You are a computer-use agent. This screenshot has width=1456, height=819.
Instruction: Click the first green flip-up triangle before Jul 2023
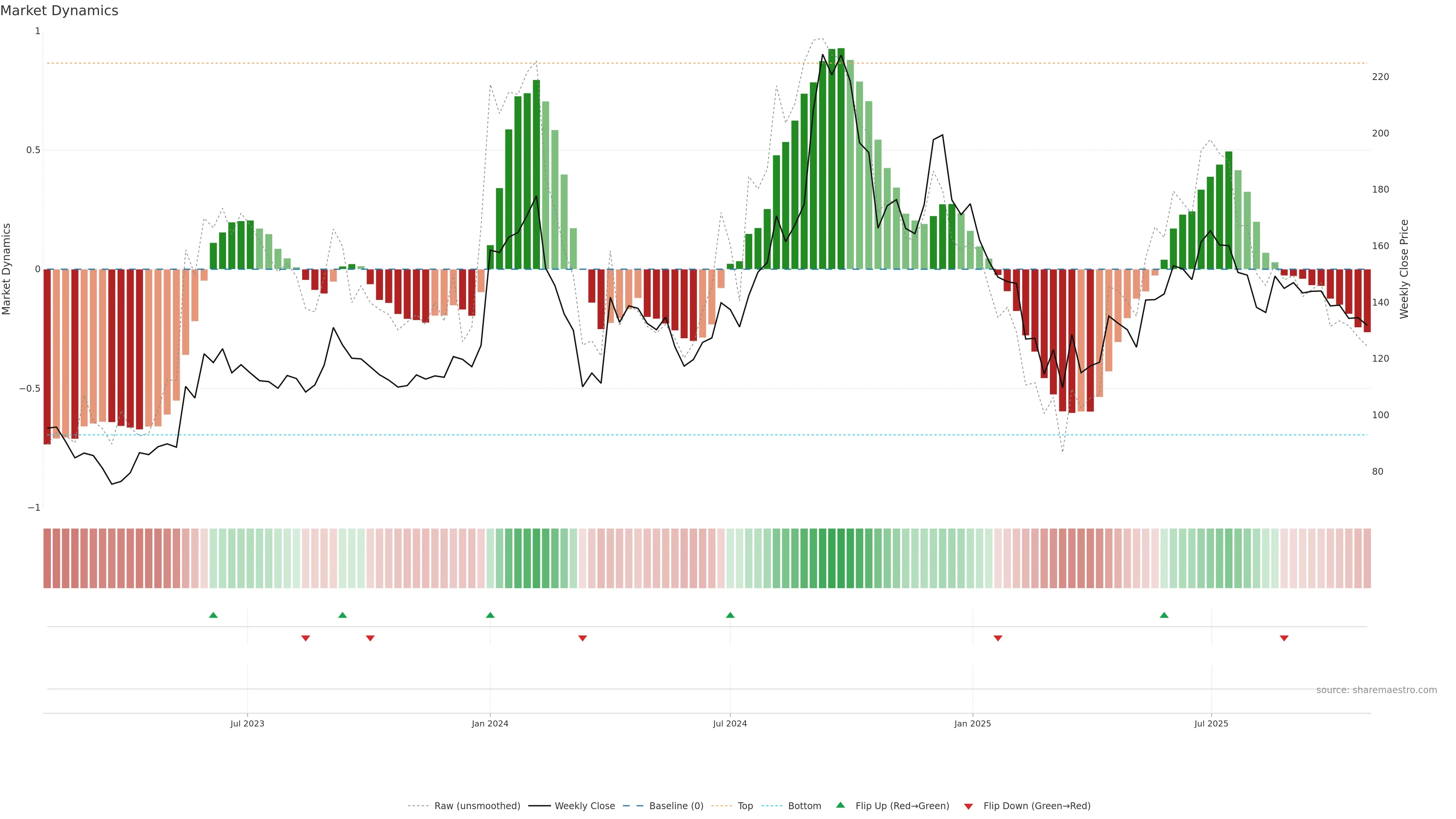[x=213, y=615]
